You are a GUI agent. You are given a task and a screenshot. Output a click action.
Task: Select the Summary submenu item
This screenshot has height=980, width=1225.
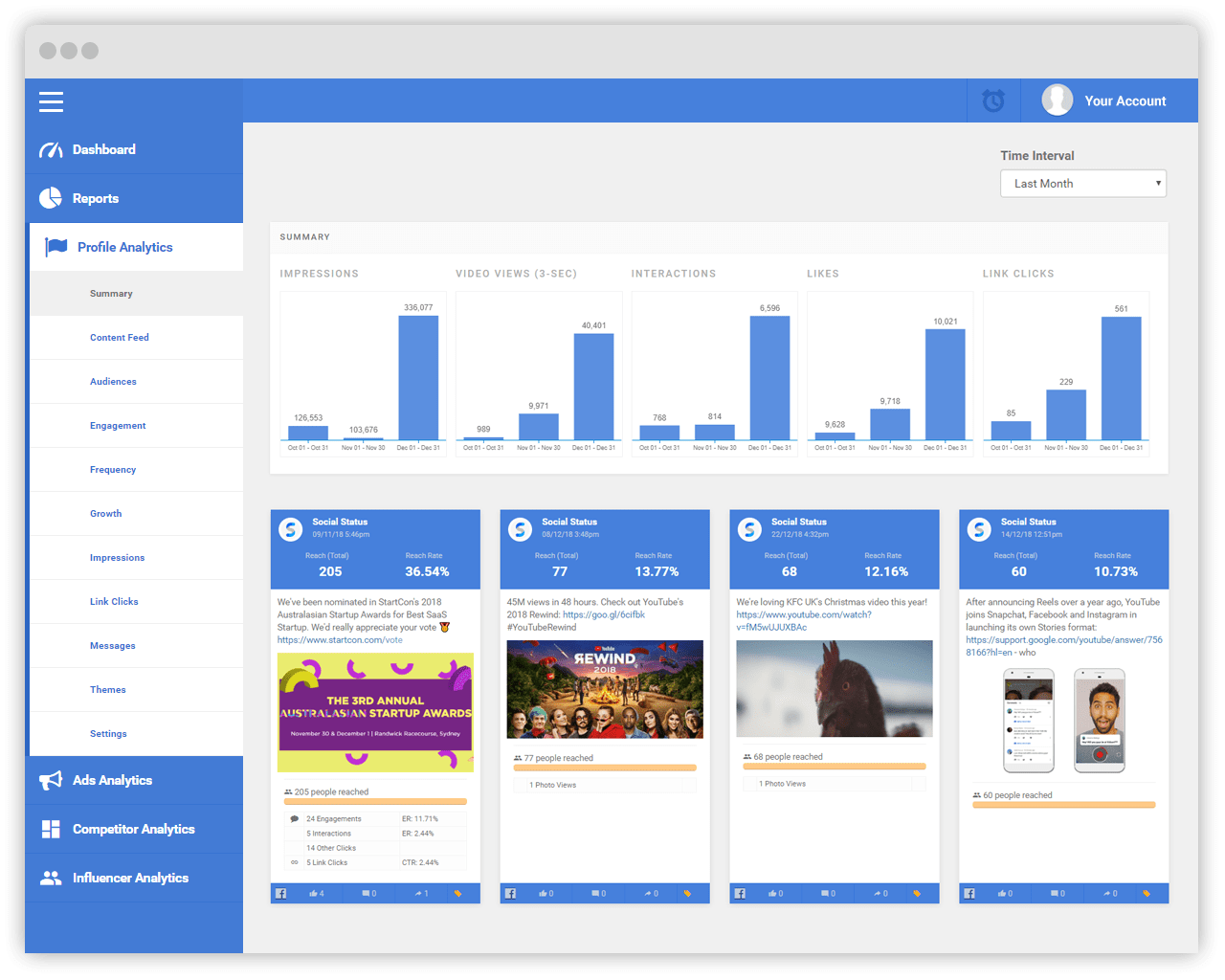click(x=136, y=294)
